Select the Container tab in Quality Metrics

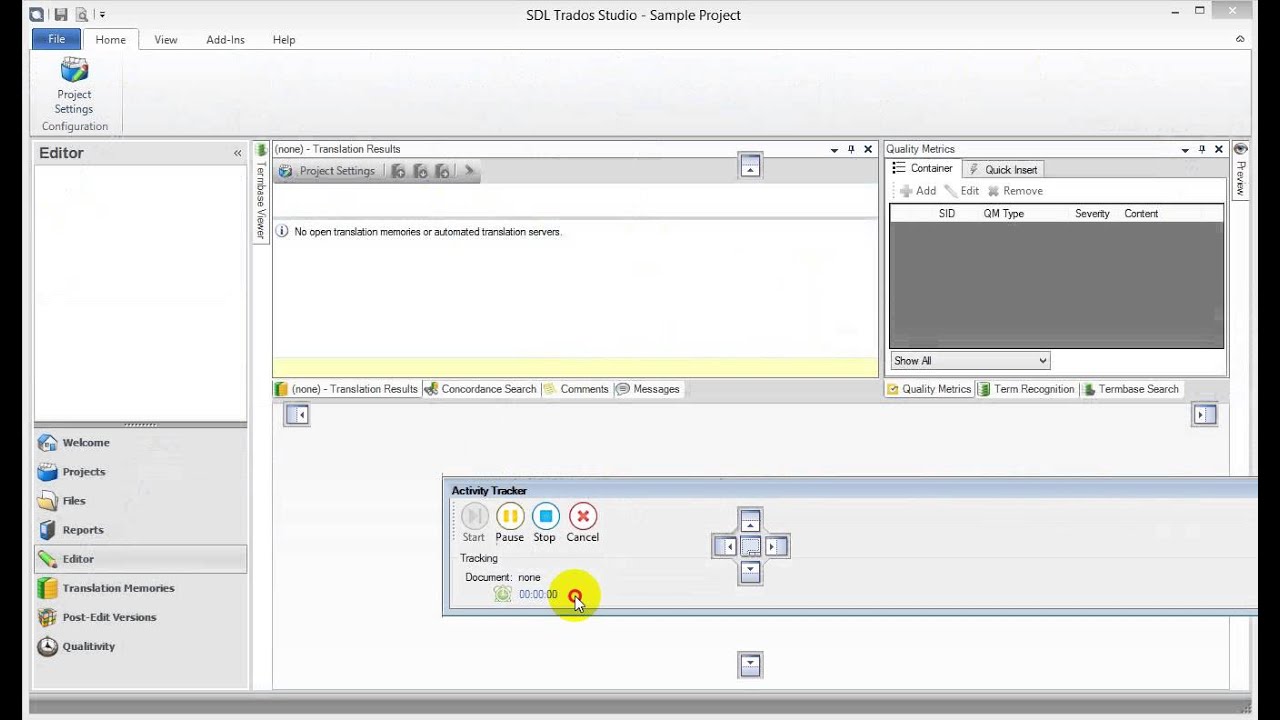[922, 169]
